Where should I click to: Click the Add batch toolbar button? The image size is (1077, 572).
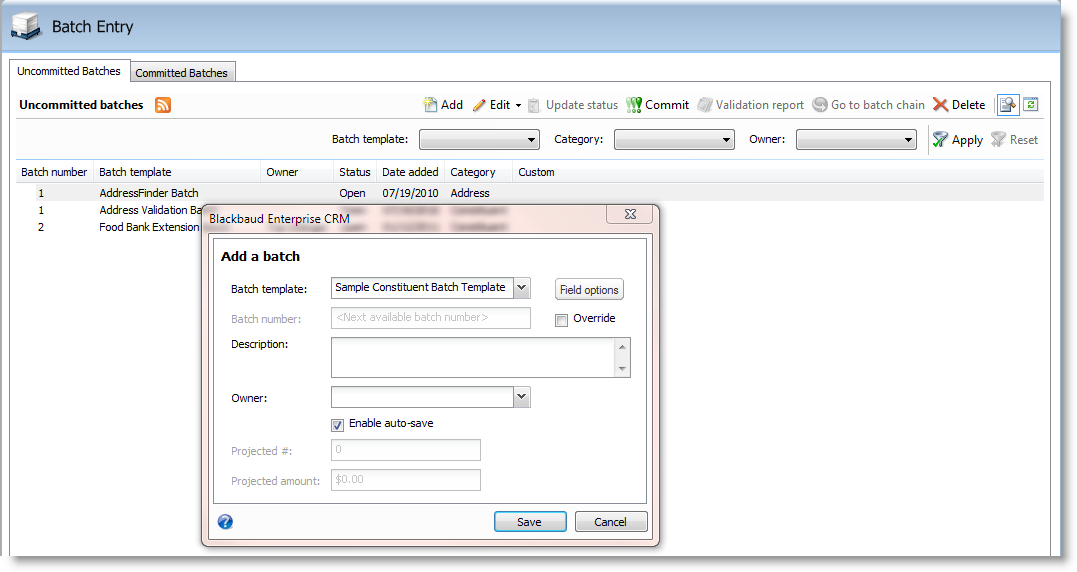tap(443, 105)
